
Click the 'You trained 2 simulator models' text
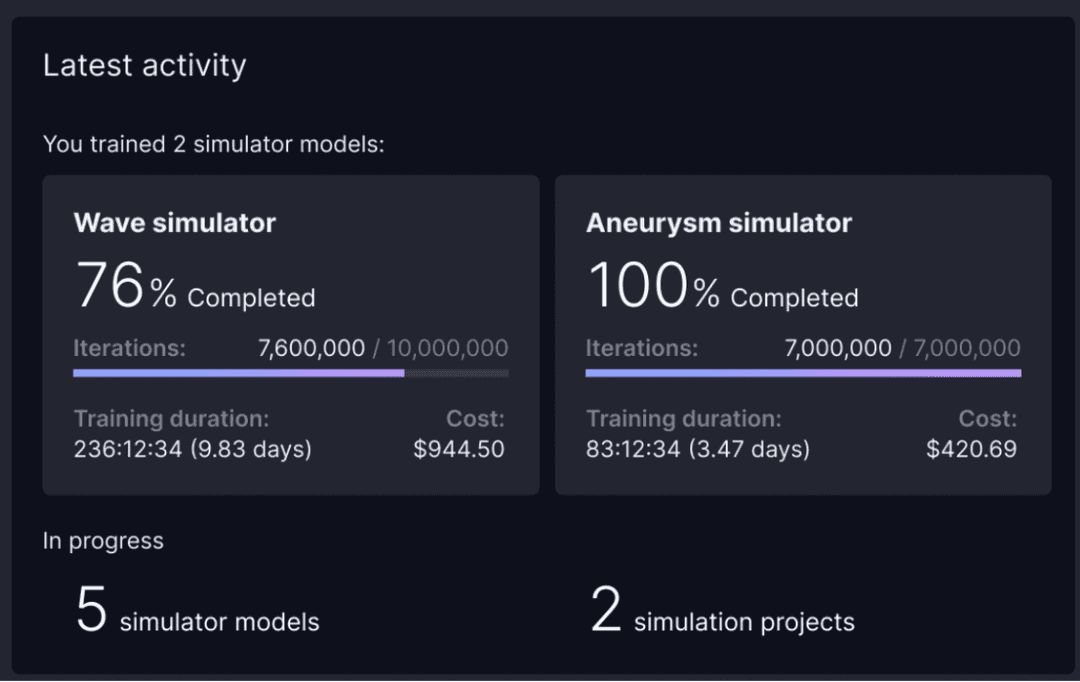click(x=214, y=144)
